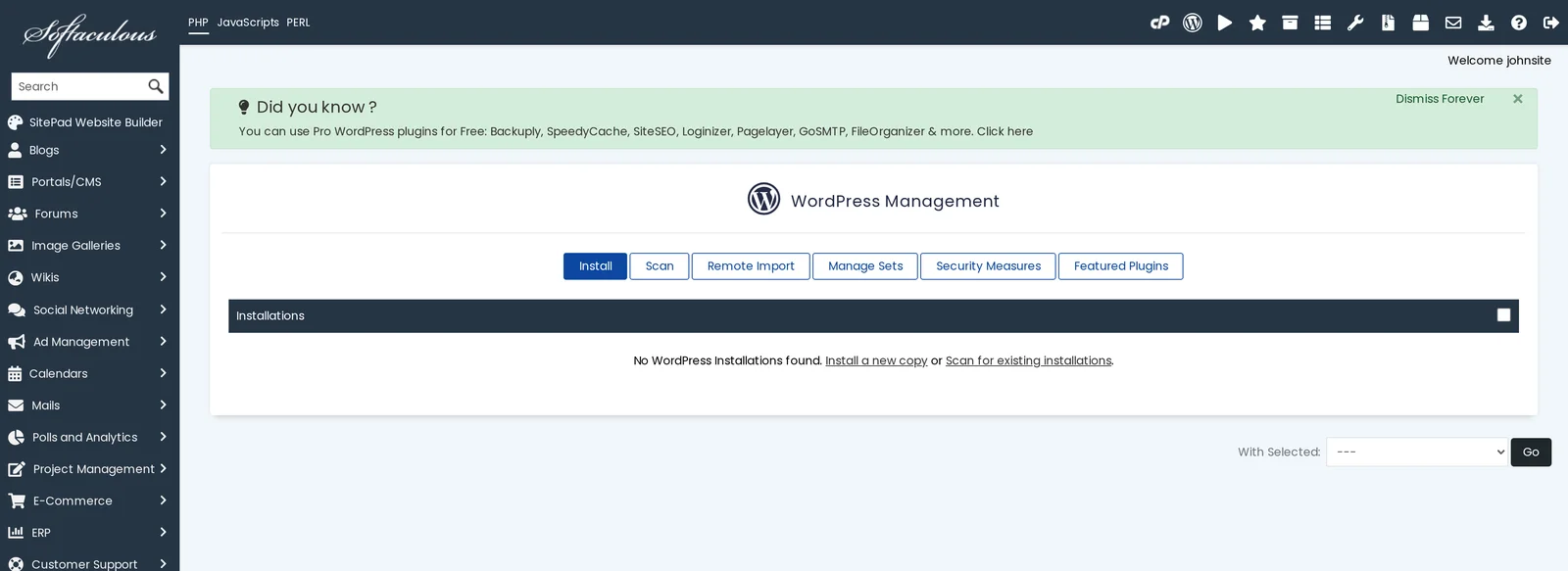Click the WordPress Manager icon in top bar
The height and width of the screenshot is (571, 1568).
click(1193, 23)
